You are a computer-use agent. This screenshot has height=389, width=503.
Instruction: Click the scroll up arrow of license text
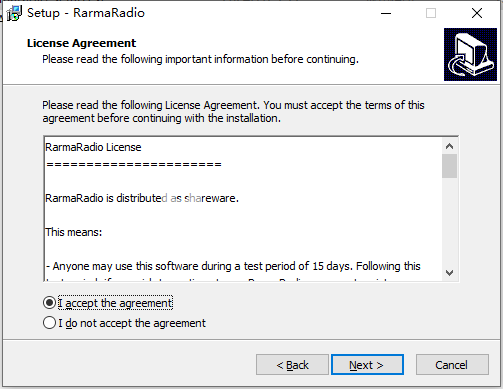coord(449,146)
